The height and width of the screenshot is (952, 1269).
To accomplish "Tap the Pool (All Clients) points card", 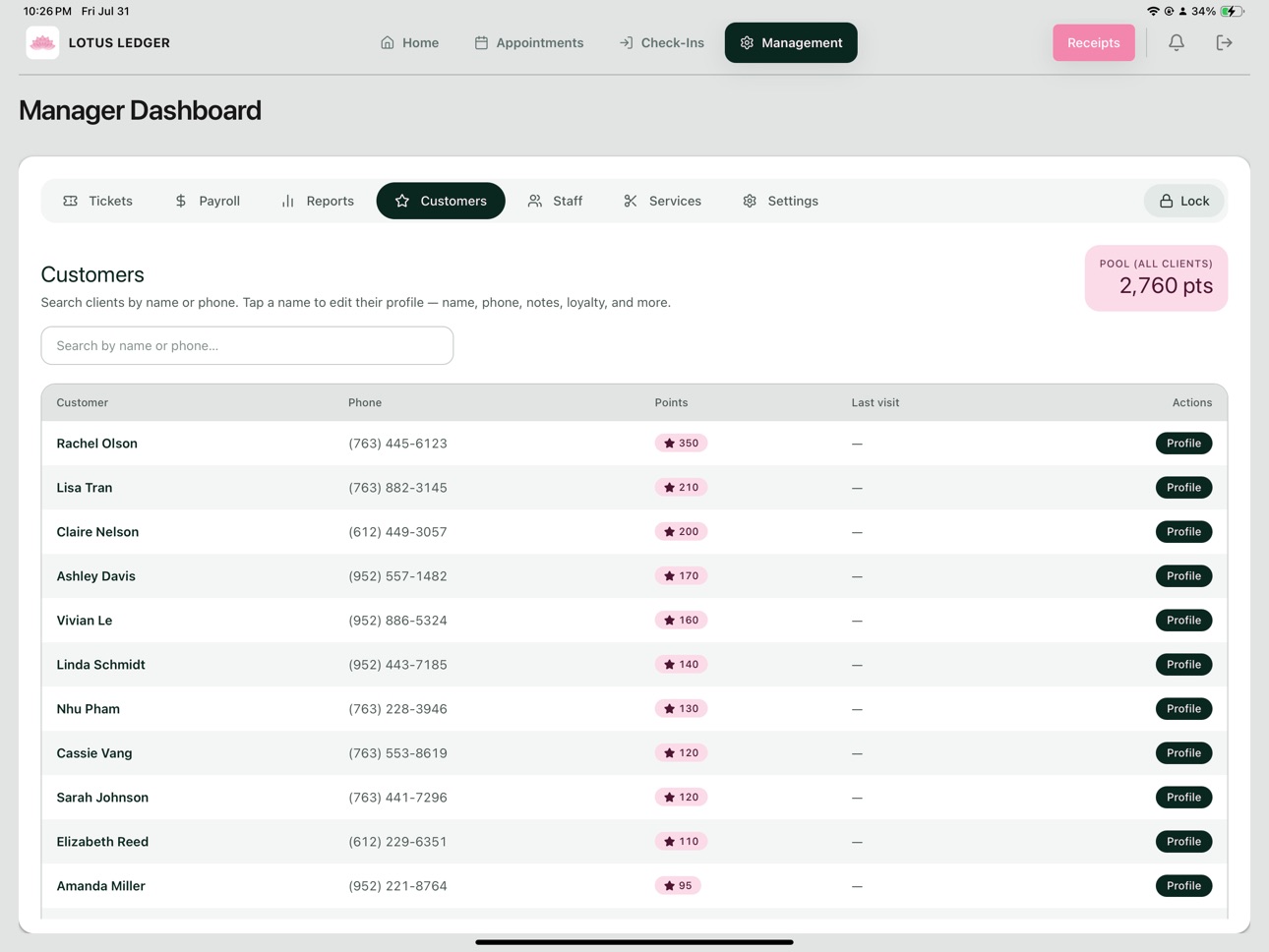I will click(1156, 278).
